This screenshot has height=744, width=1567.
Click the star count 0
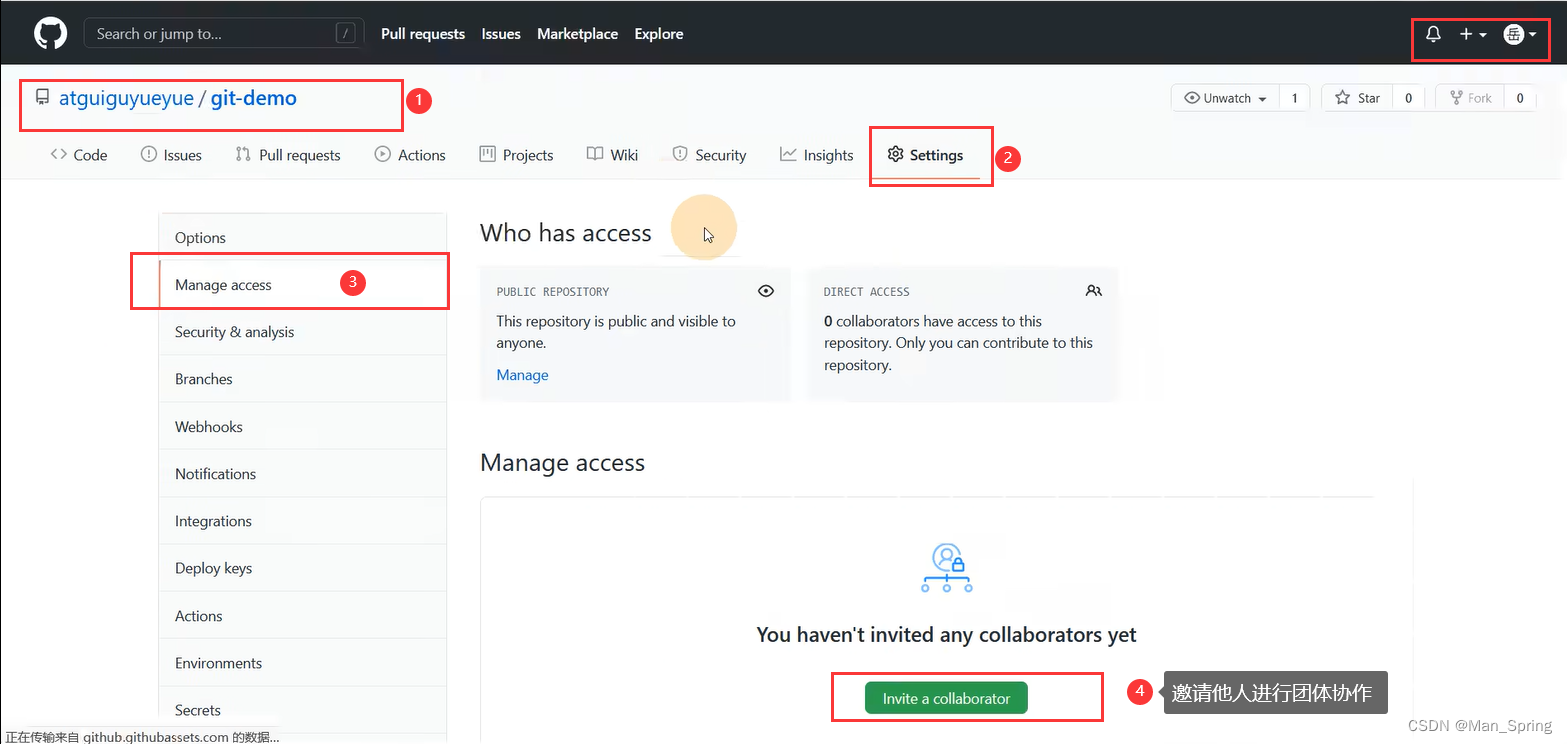[1408, 98]
